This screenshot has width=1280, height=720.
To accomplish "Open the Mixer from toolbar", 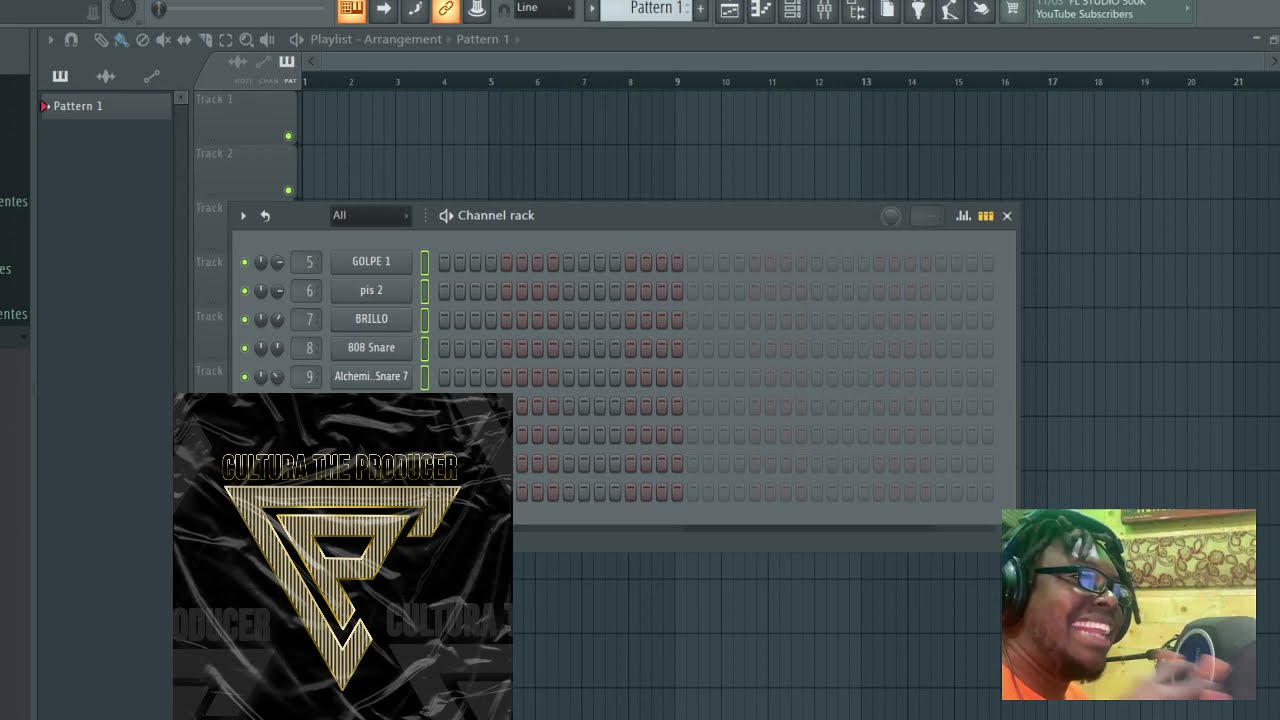I will click(824, 10).
